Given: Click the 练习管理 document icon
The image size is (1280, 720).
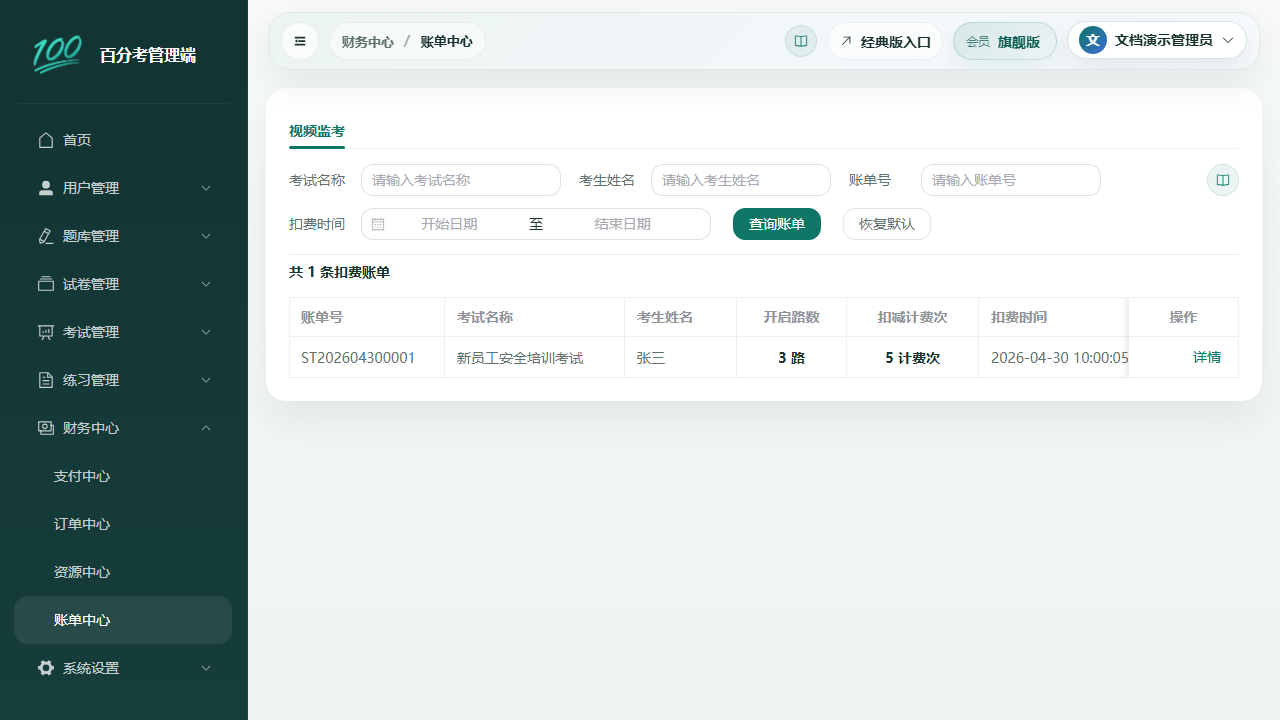Looking at the screenshot, I should [46, 380].
